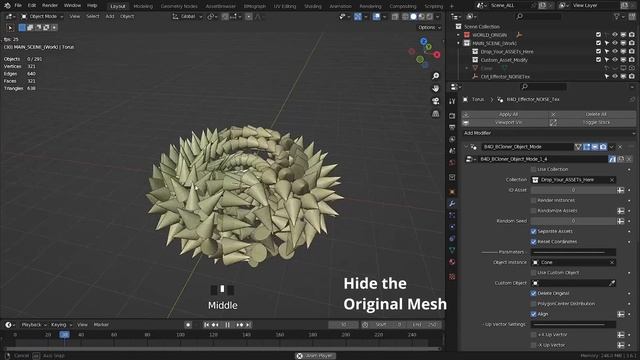Screen dimensions: 640x360
Task: Uncheck the Align checkbox
Action: [533, 314]
